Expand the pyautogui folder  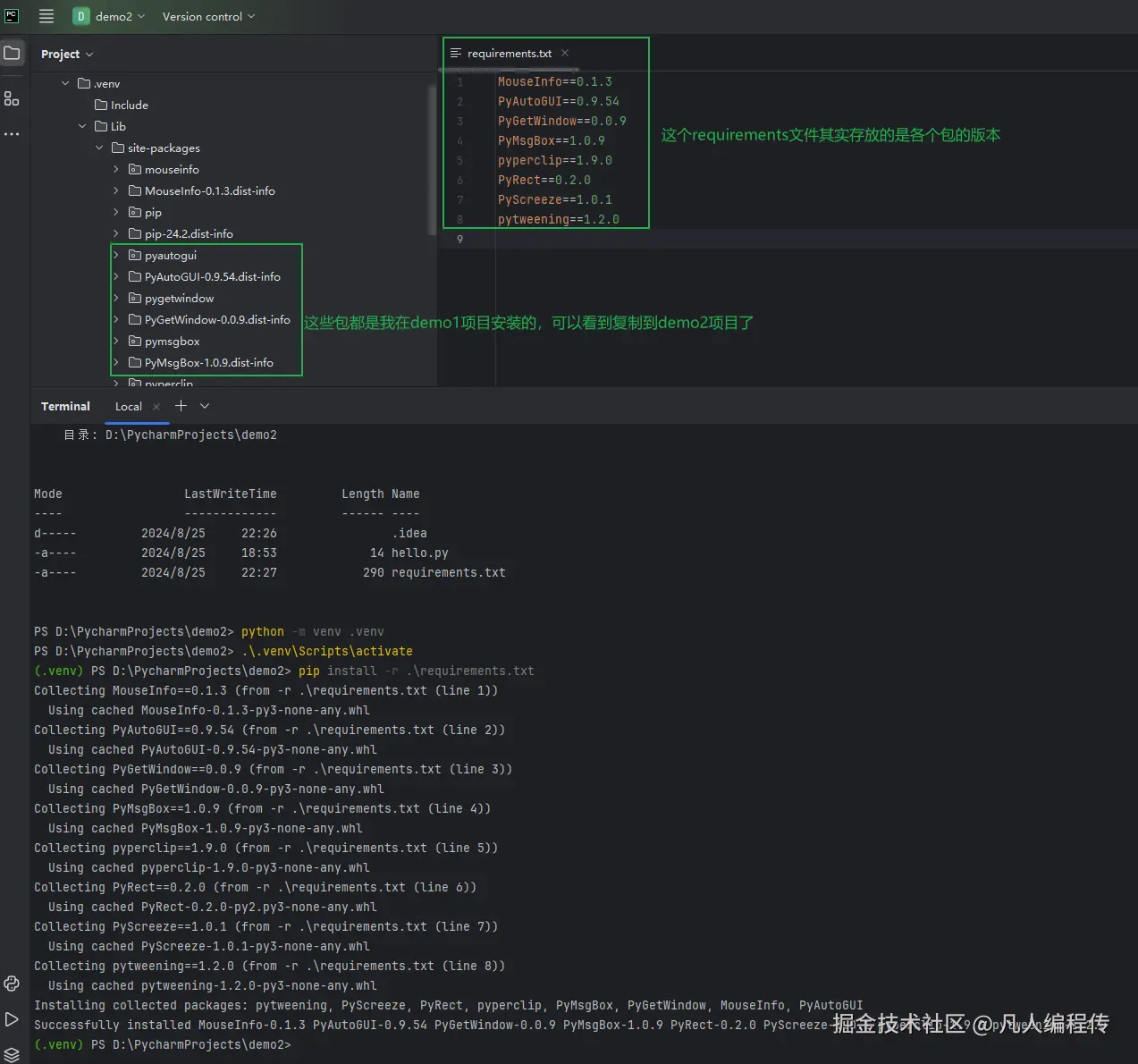click(x=116, y=255)
